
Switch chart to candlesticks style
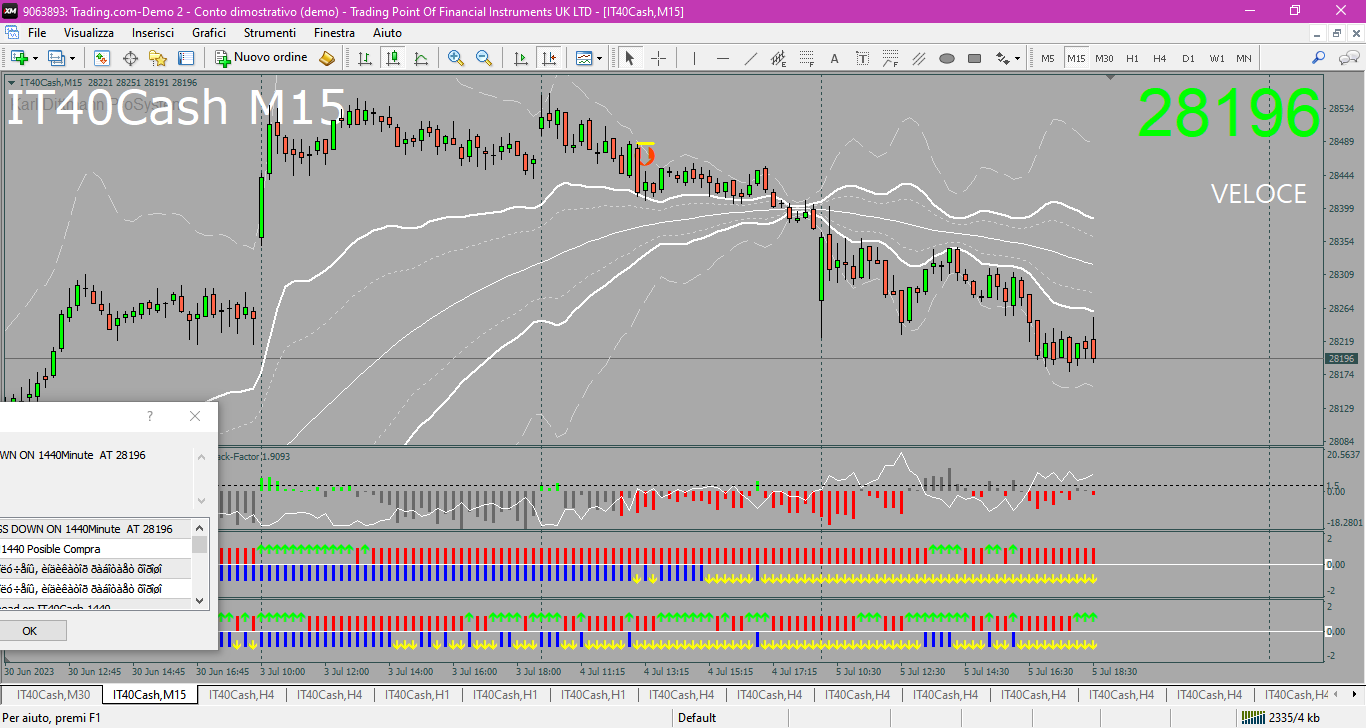pos(393,58)
